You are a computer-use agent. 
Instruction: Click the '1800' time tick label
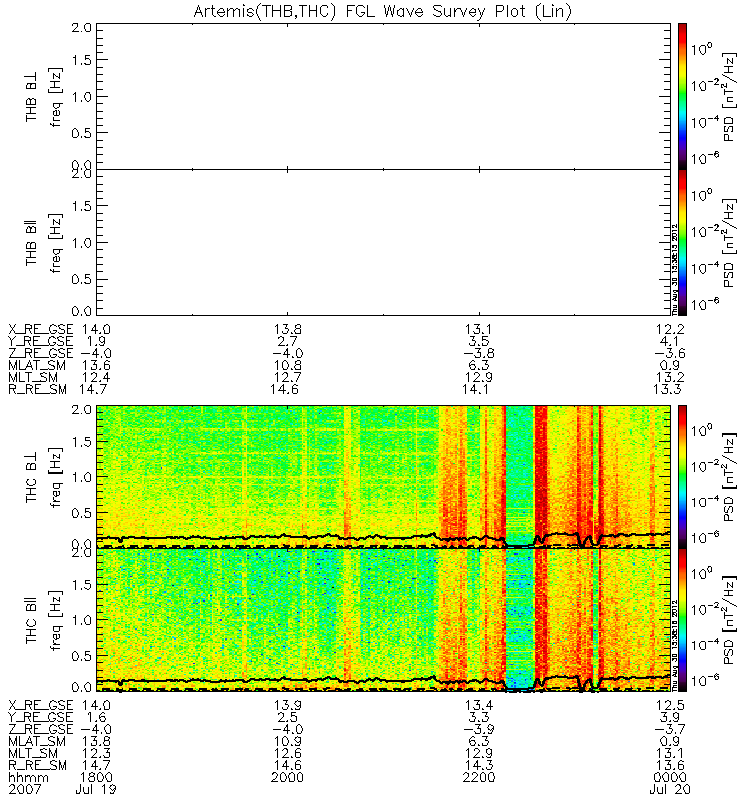(x=96, y=778)
